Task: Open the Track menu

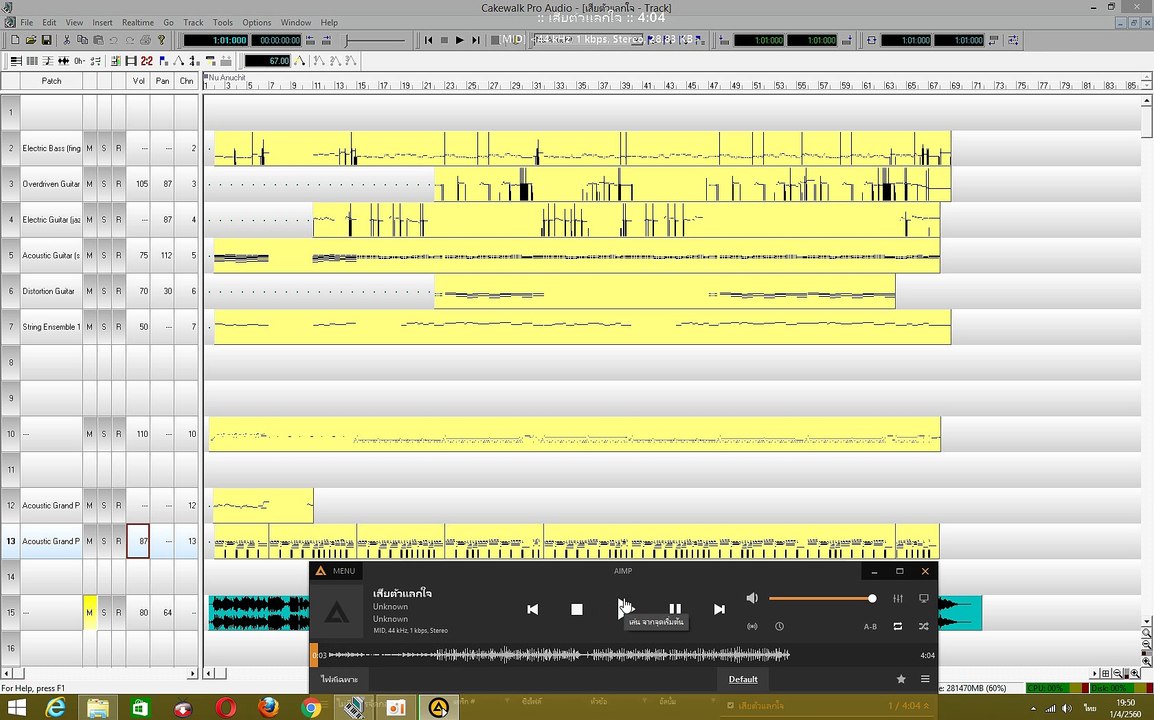Action: click(x=193, y=22)
